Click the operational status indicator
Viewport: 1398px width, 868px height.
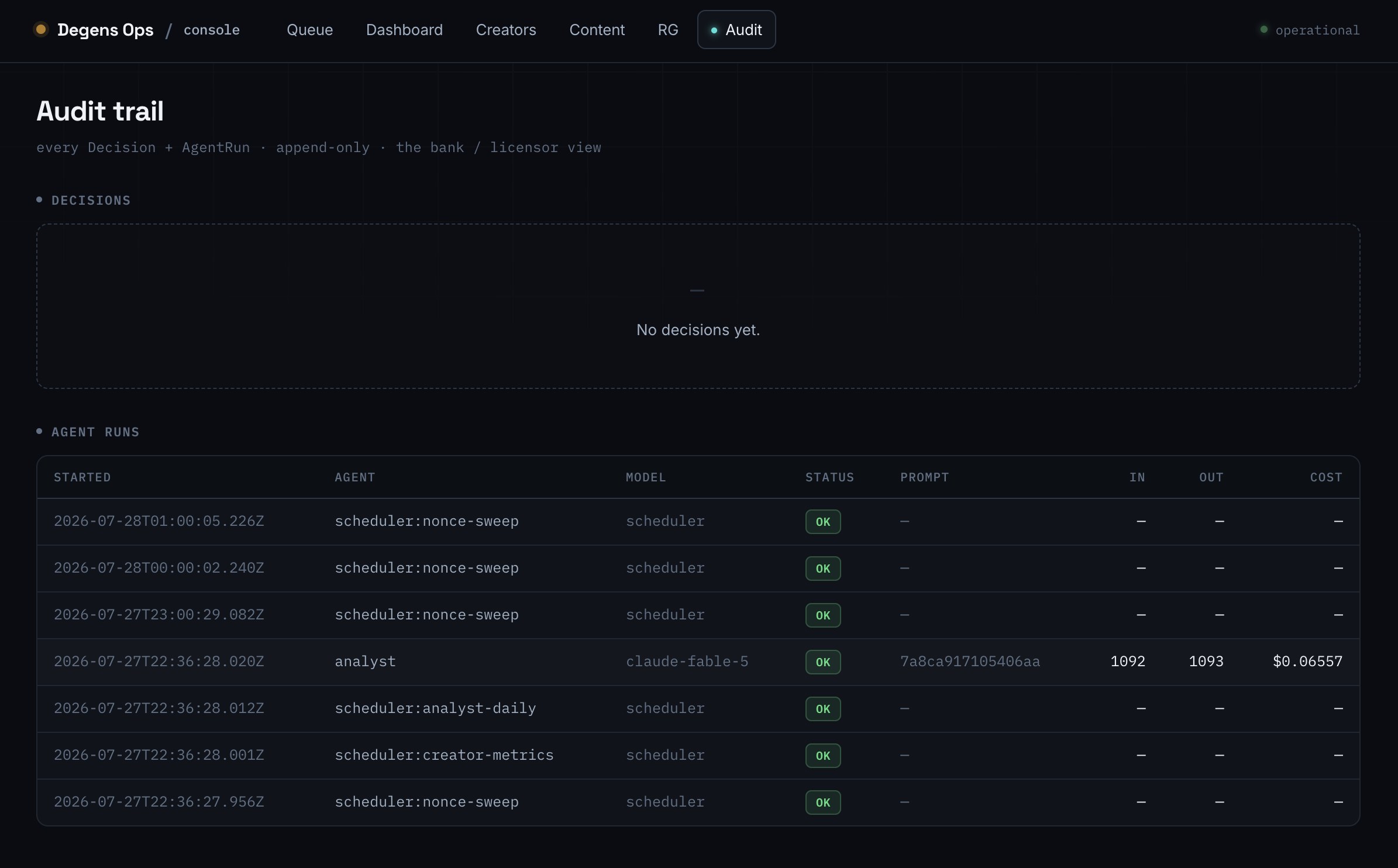pos(1309,30)
